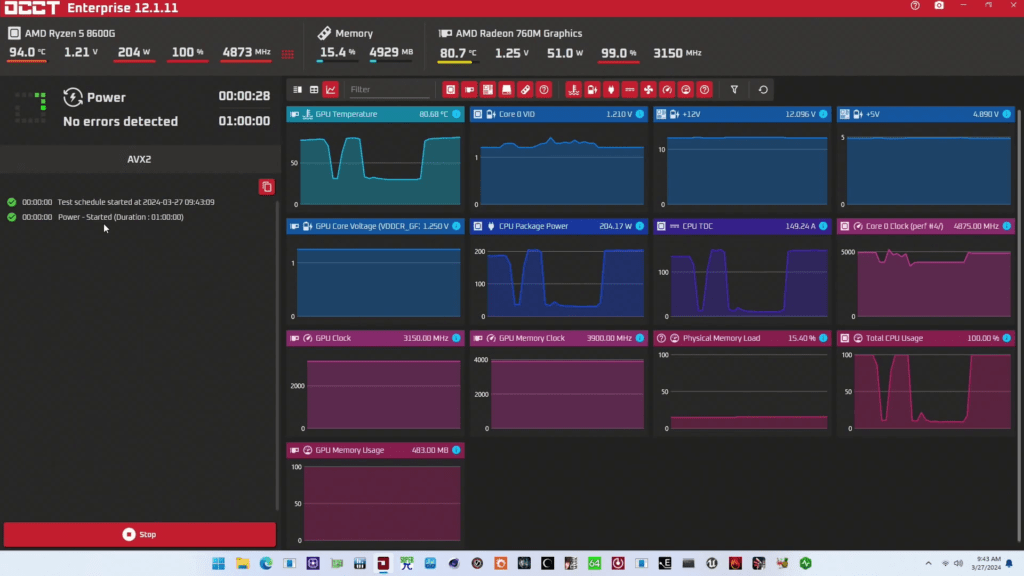Click the AVX2 instruction set label
Viewport: 1024px width, 576px height.
tap(139, 159)
